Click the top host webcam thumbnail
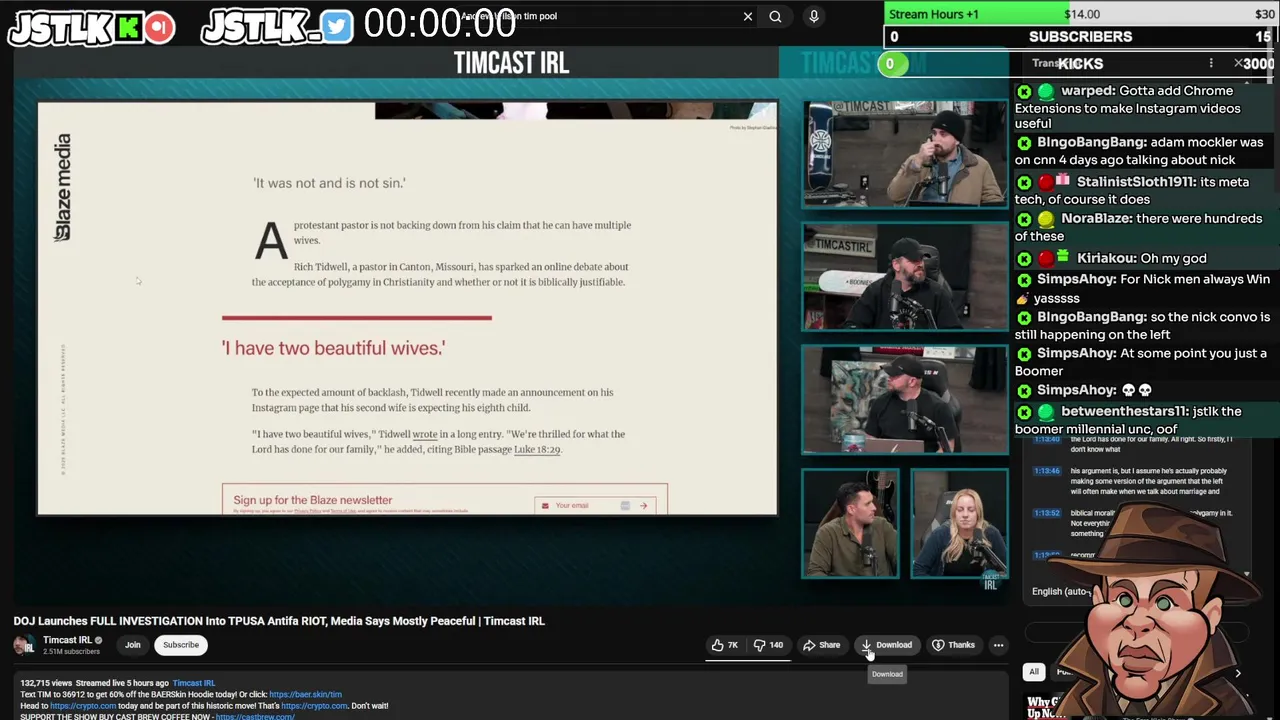 (905, 154)
